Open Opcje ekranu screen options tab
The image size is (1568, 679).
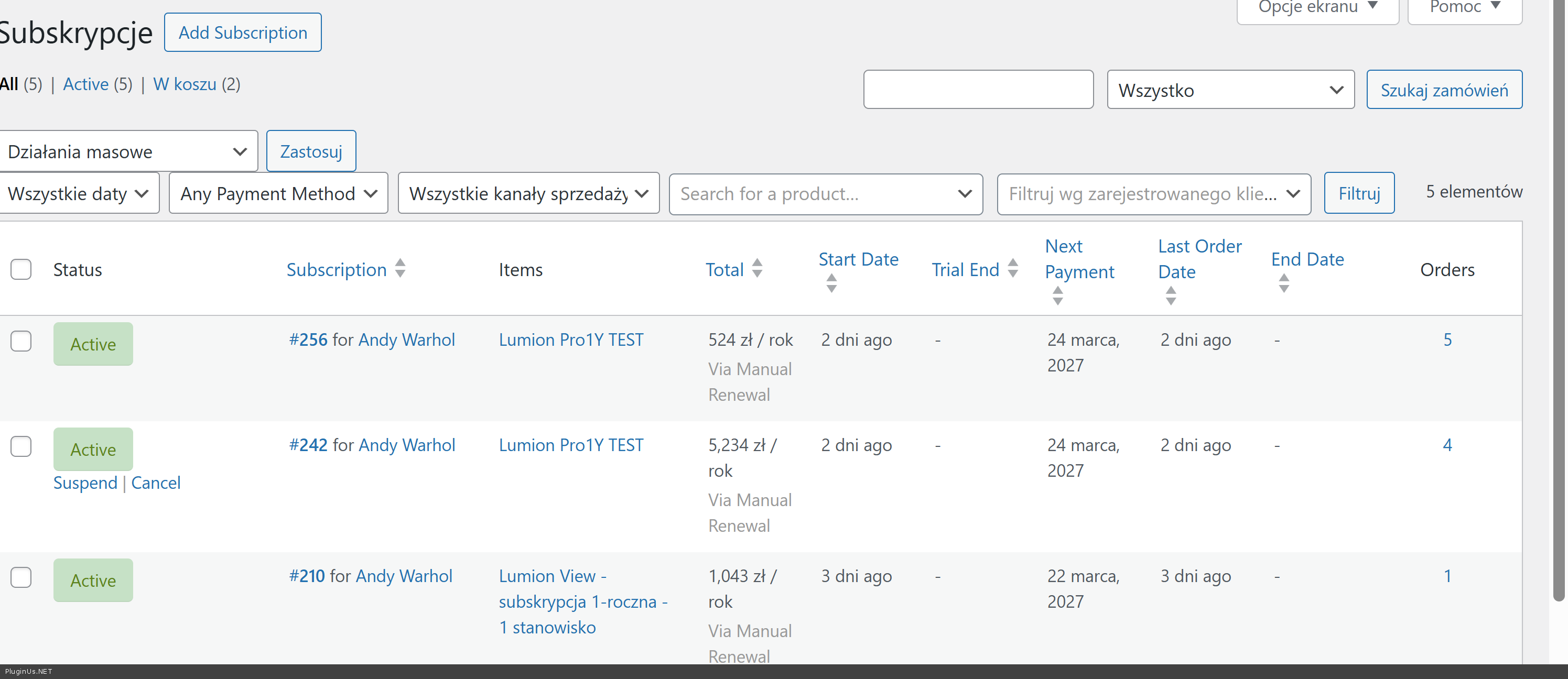1316,7
